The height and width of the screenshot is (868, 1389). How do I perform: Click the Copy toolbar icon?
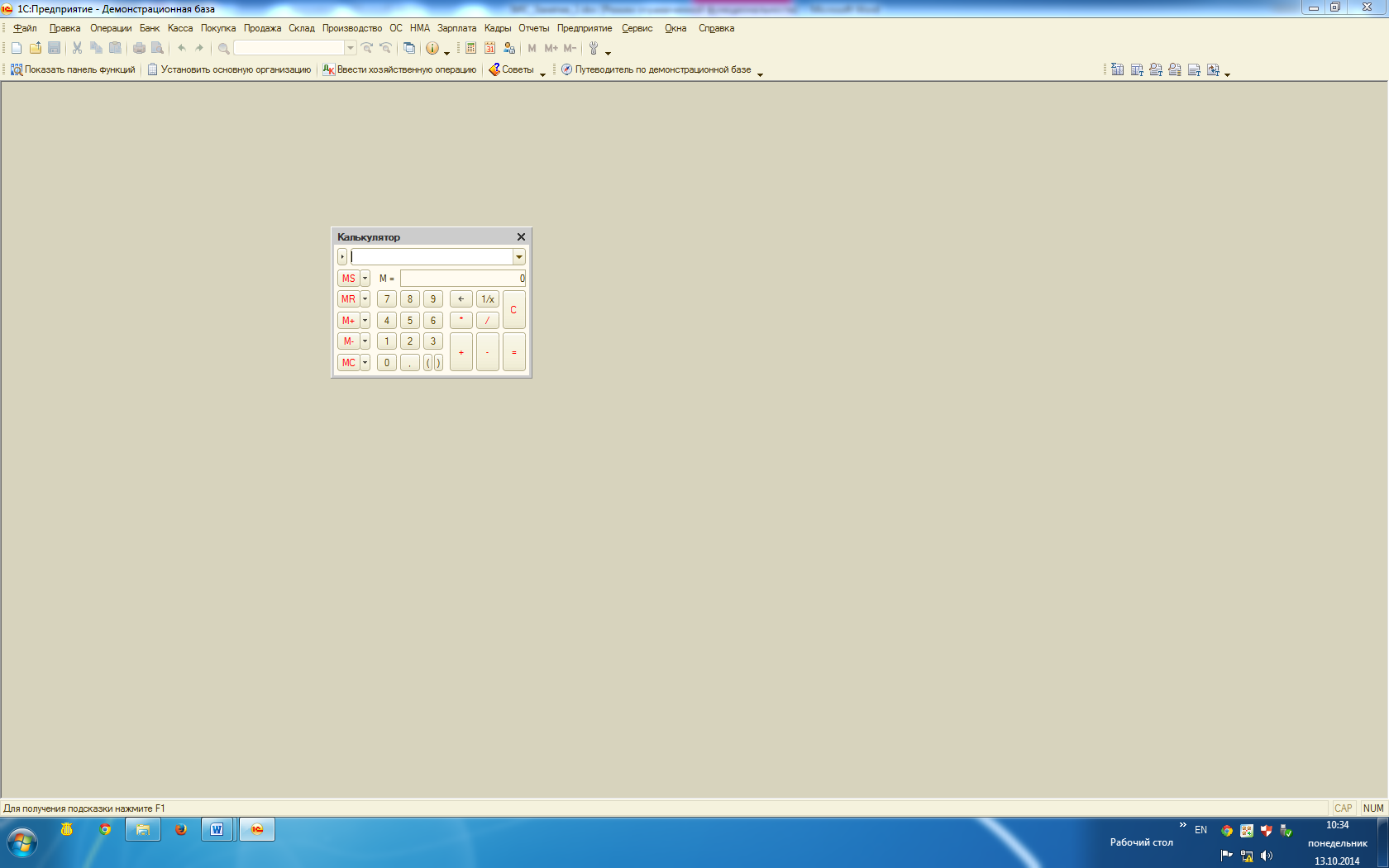[96, 48]
